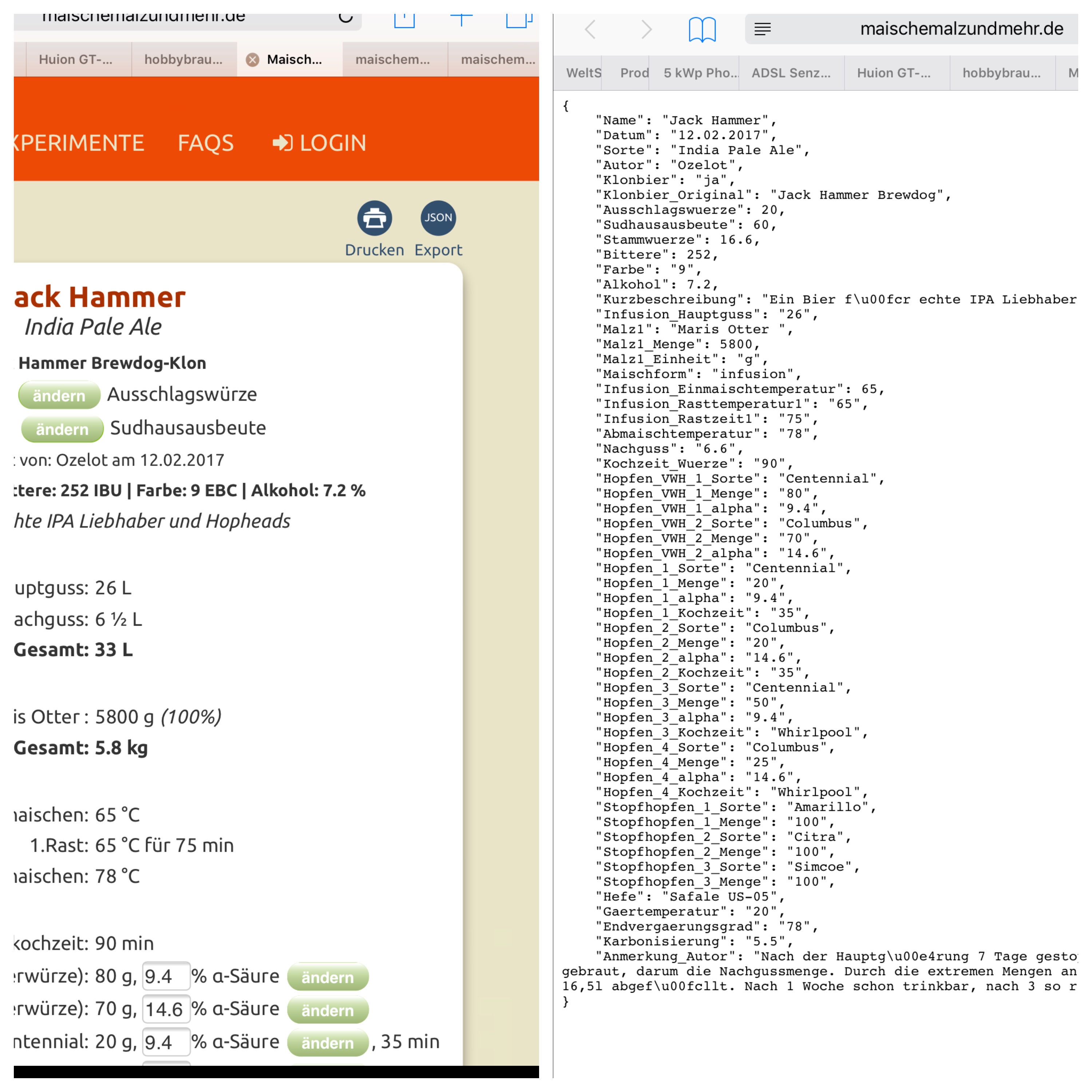Click ändern button beside Sudhausausbeute
Viewport: 1092px width, 1092px height.
62,429
